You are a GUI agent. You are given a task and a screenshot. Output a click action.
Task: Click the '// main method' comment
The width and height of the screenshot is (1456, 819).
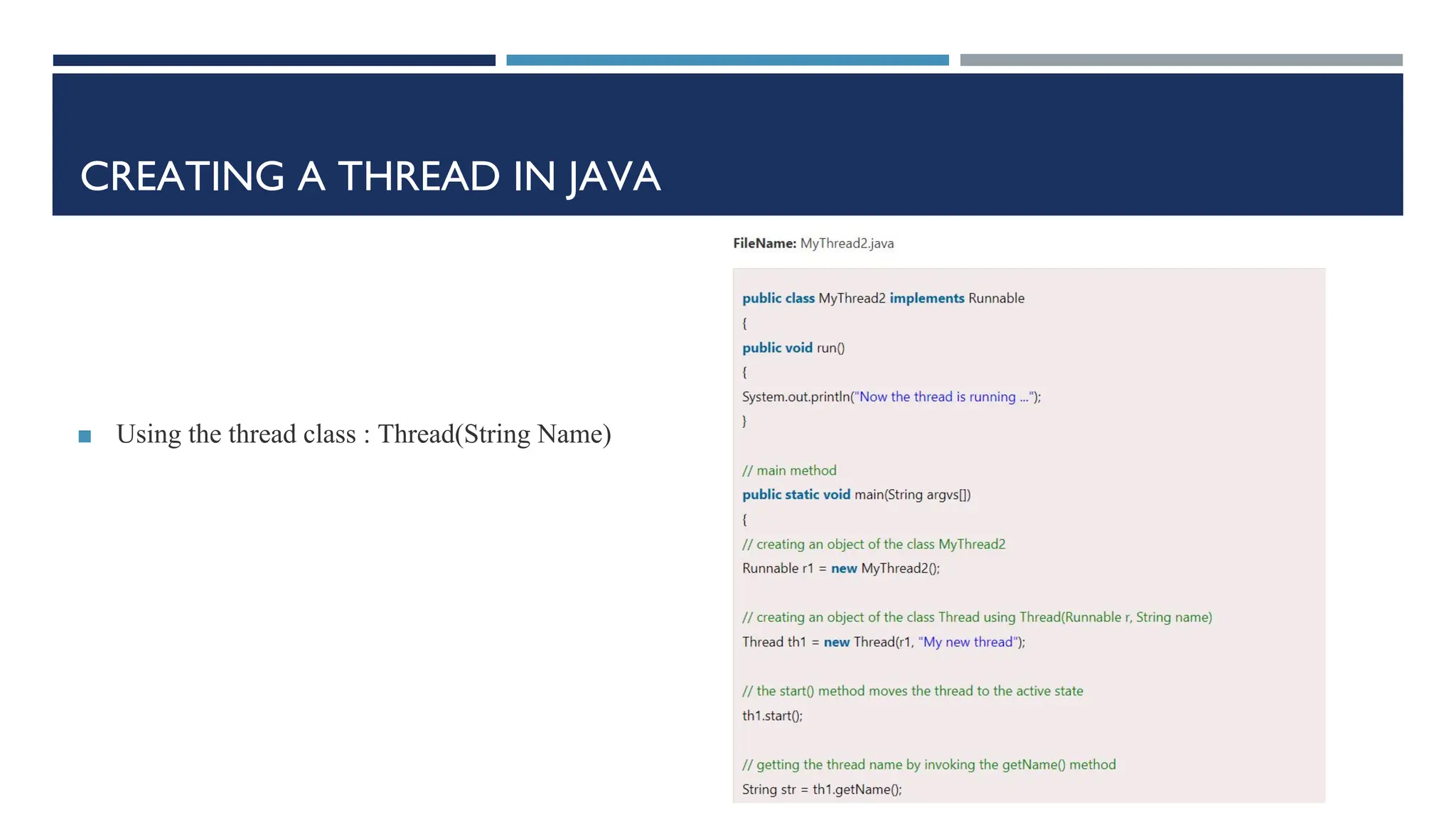[x=789, y=471]
